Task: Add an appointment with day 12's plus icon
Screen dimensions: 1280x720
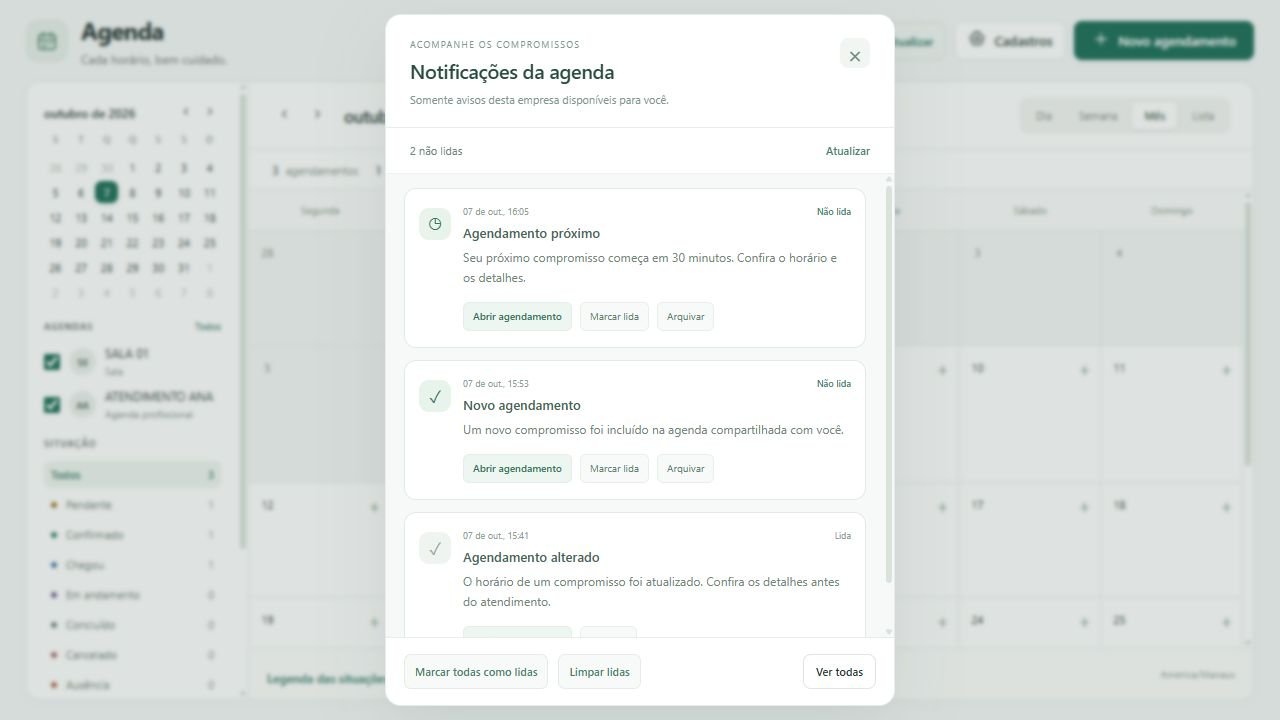Action: (374, 507)
